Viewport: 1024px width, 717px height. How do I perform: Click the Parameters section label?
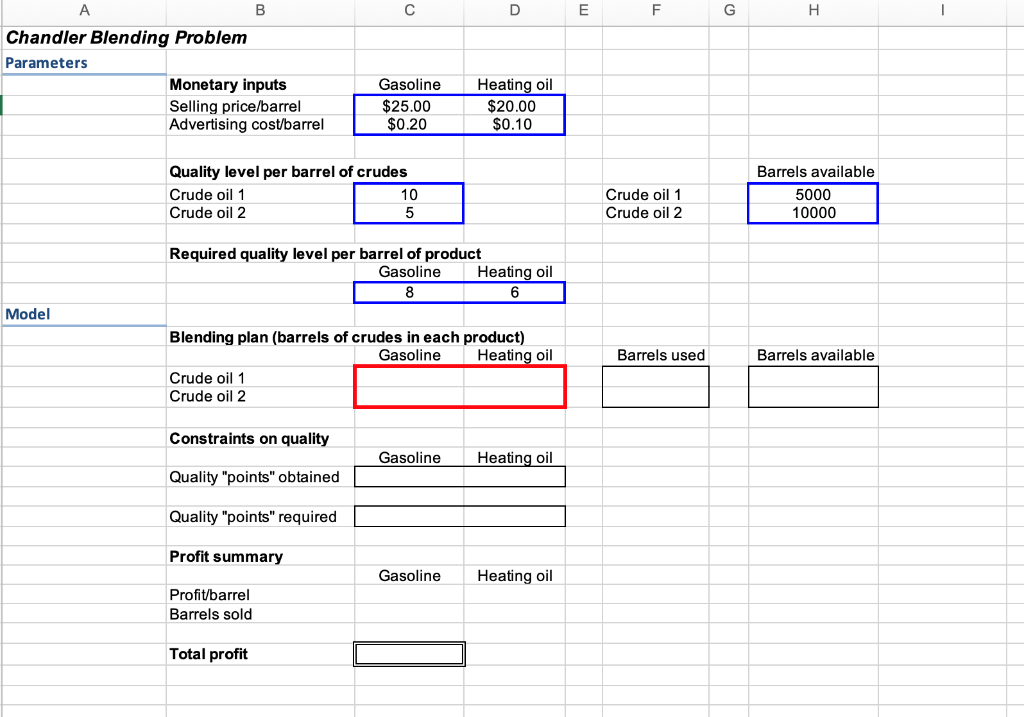pos(46,62)
